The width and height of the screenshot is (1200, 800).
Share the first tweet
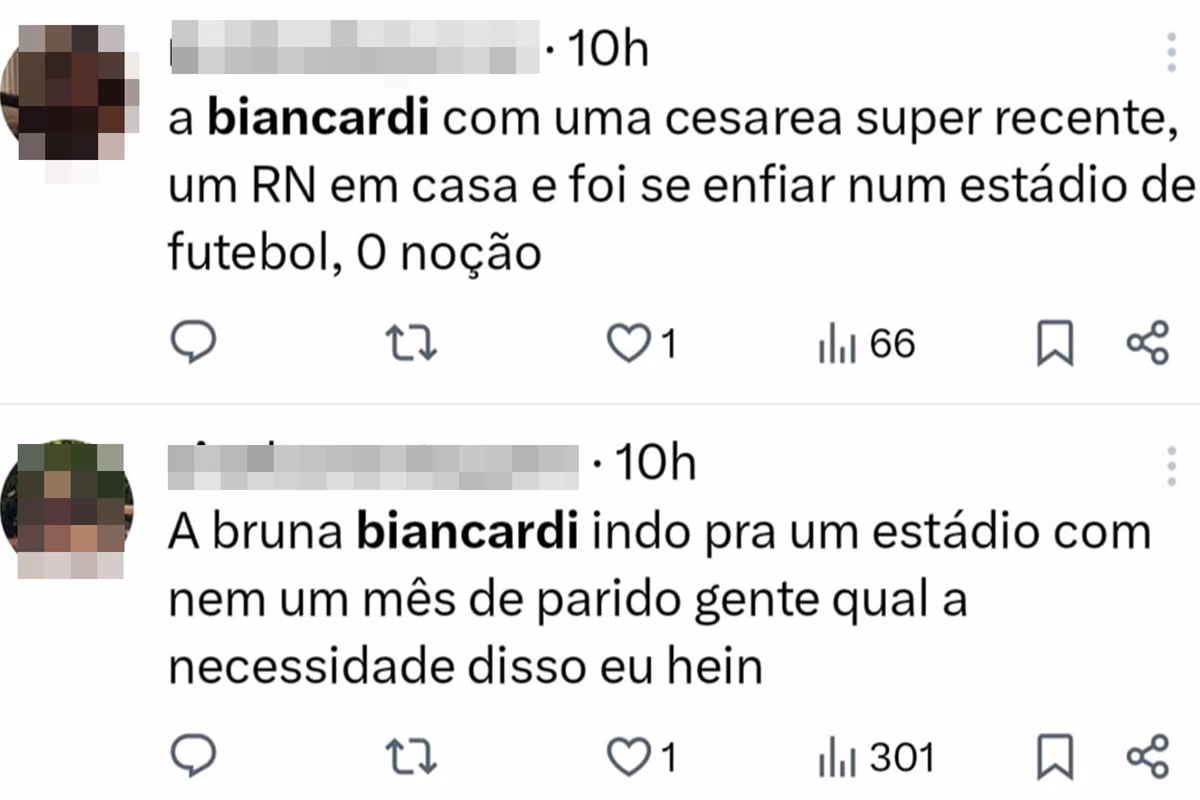1147,345
